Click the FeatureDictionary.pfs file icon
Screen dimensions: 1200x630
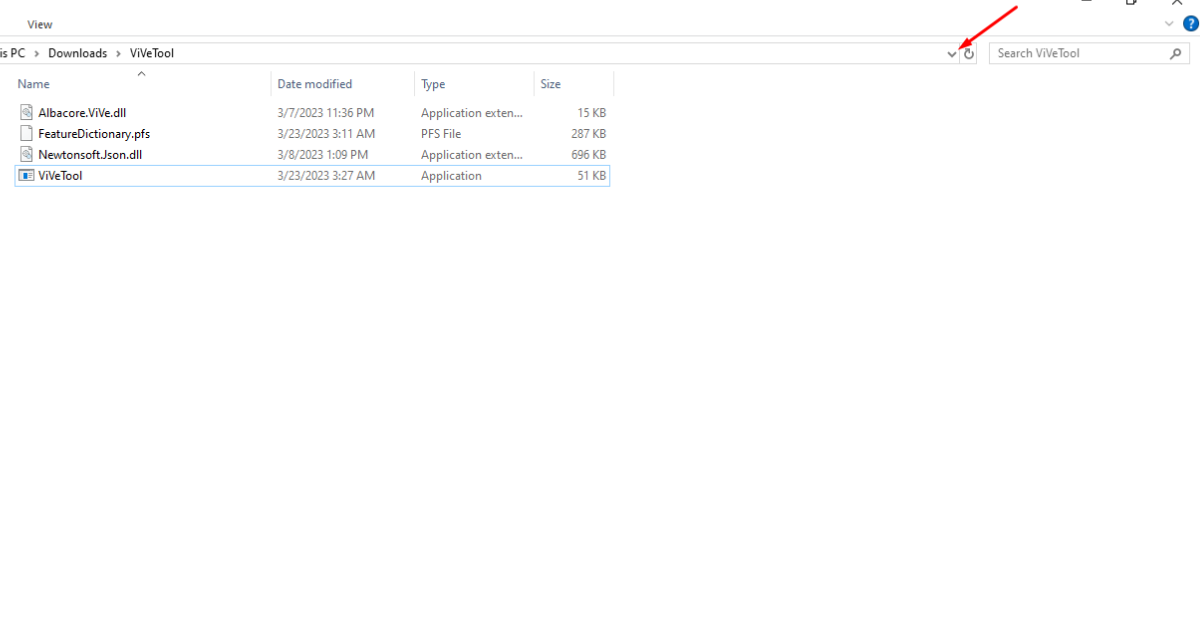[x=27, y=133]
